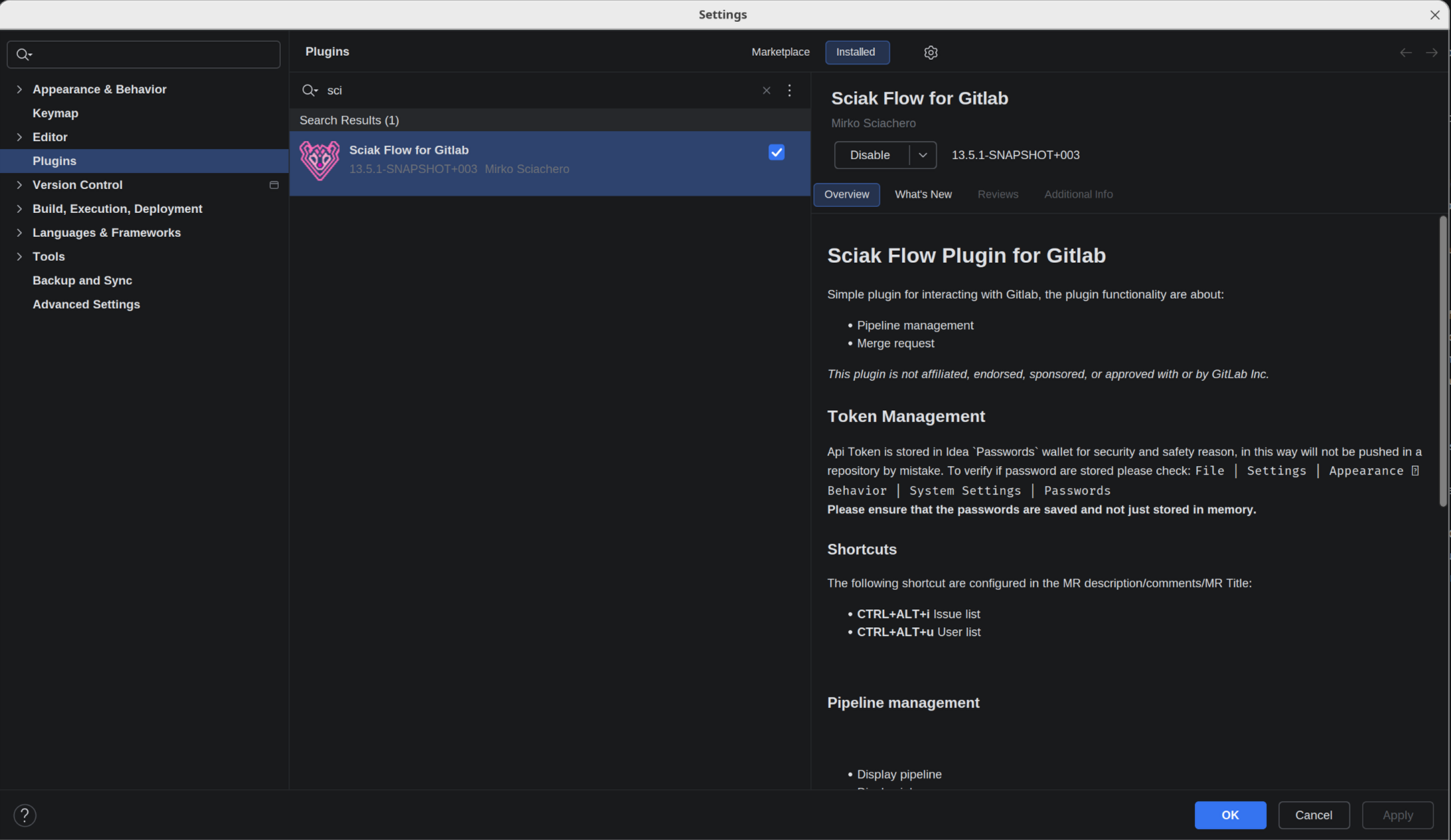The height and width of the screenshot is (840, 1451).
Task: Click the plugin description scrollbar
Action: (1442, 361)
